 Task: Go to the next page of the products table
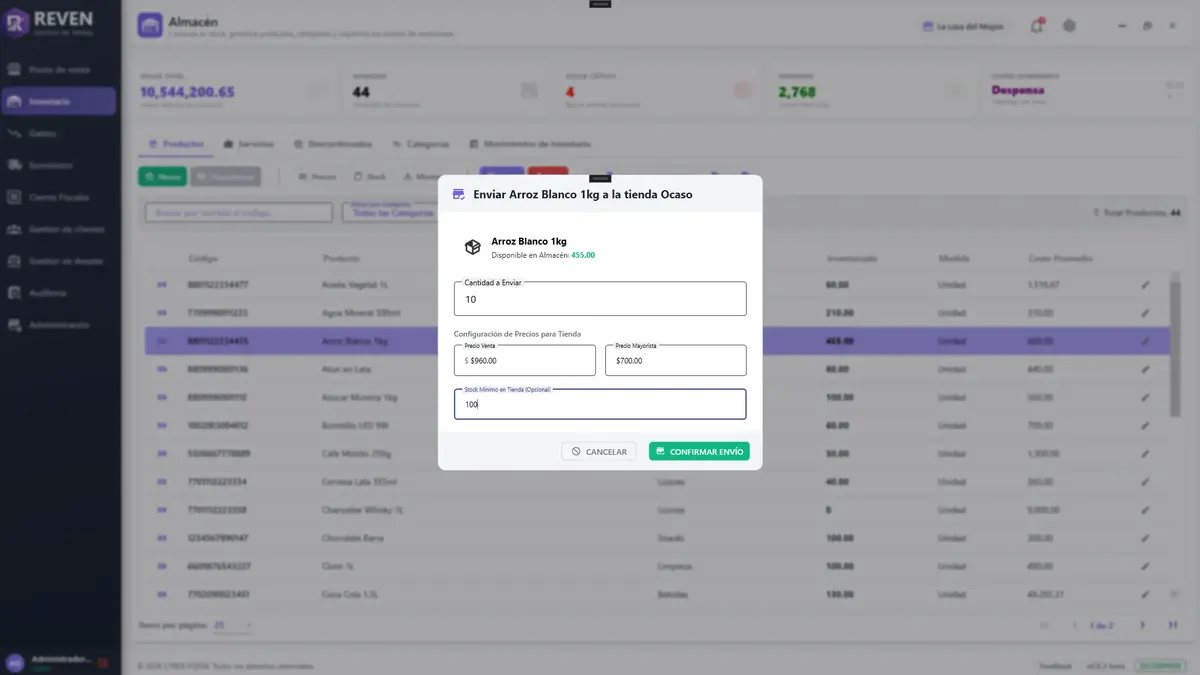pyautogui.click(x=1142, y=625)
